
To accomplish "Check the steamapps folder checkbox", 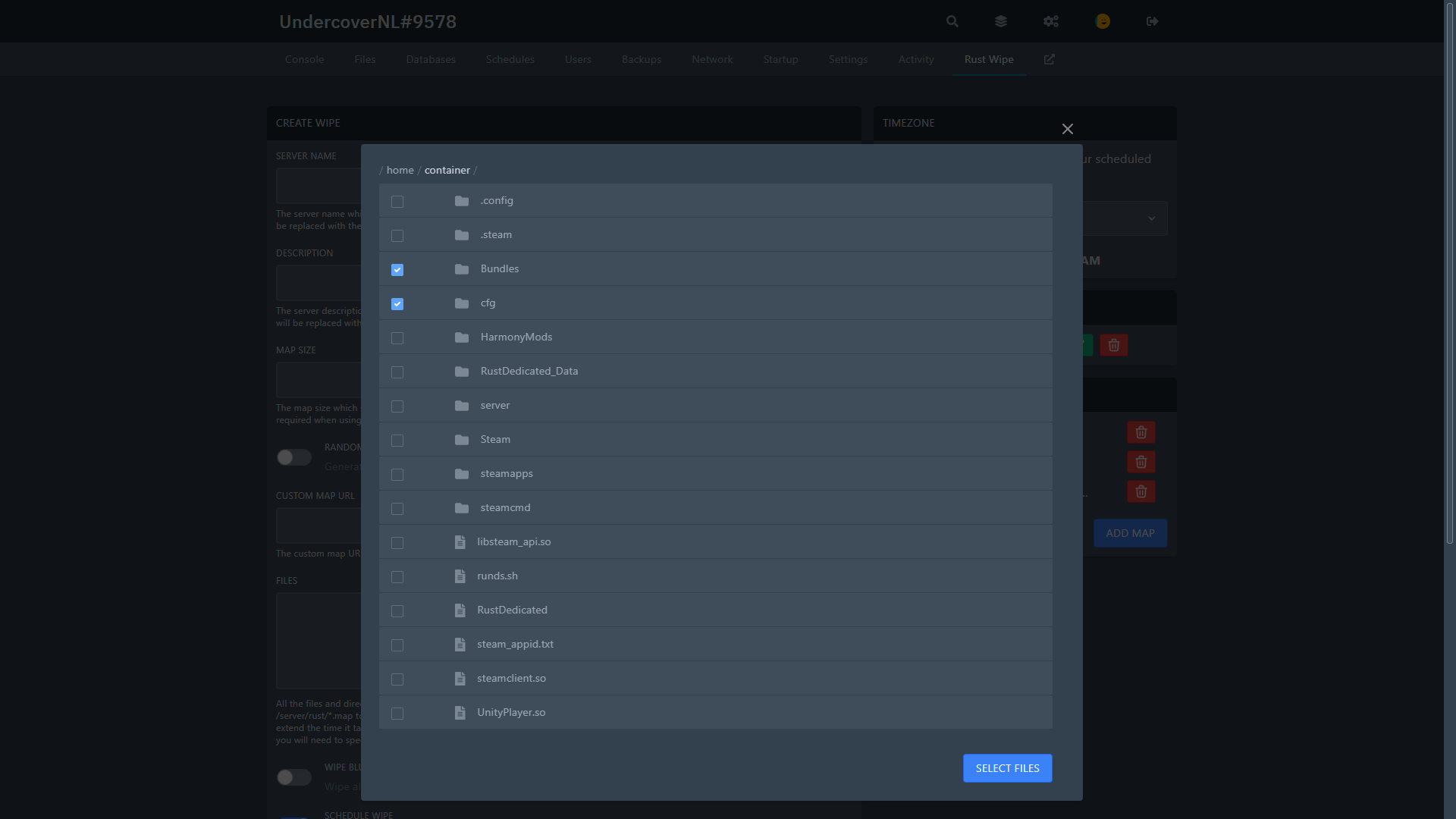I will 397,475.
